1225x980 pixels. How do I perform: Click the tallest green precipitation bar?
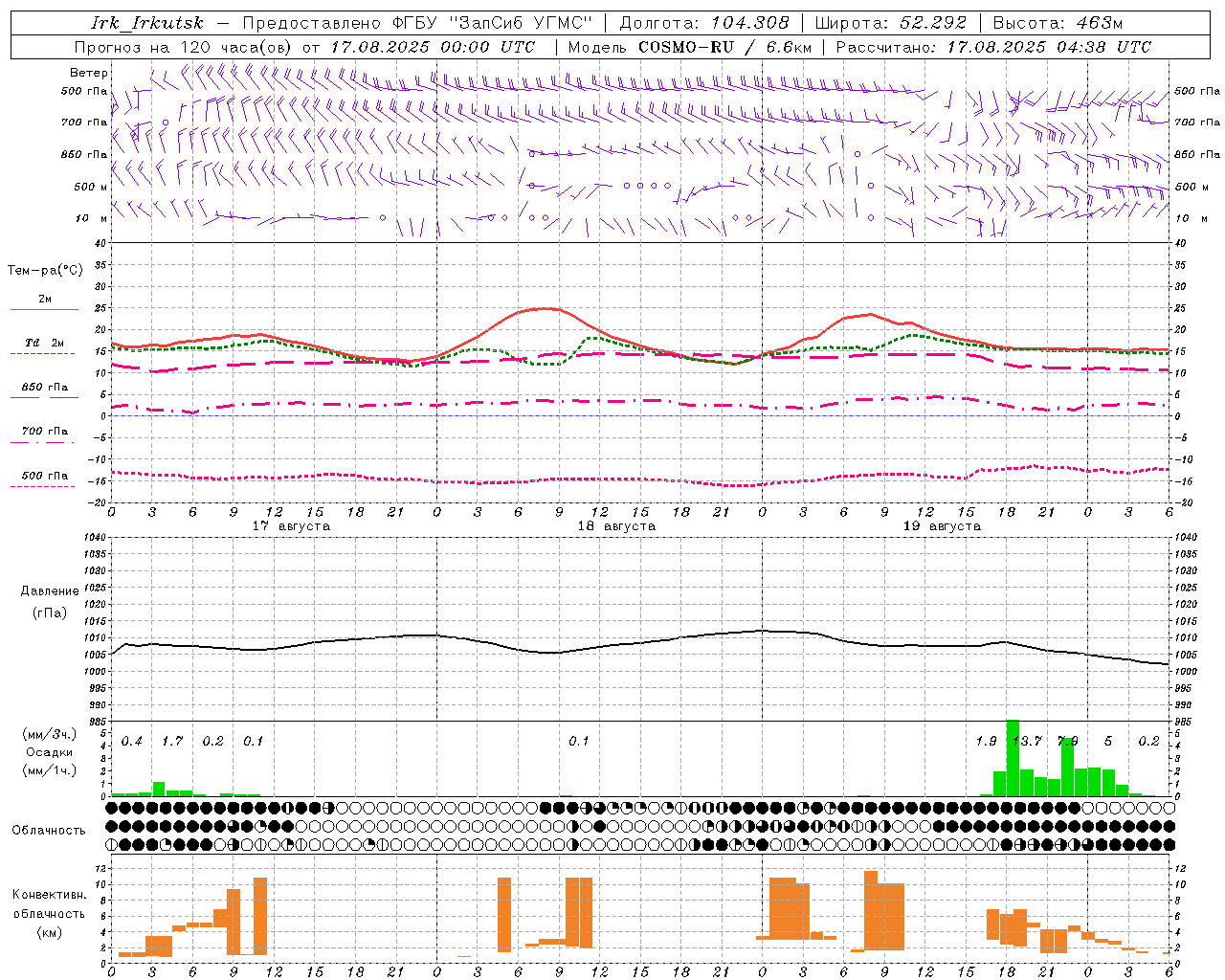pos(1013,758)
